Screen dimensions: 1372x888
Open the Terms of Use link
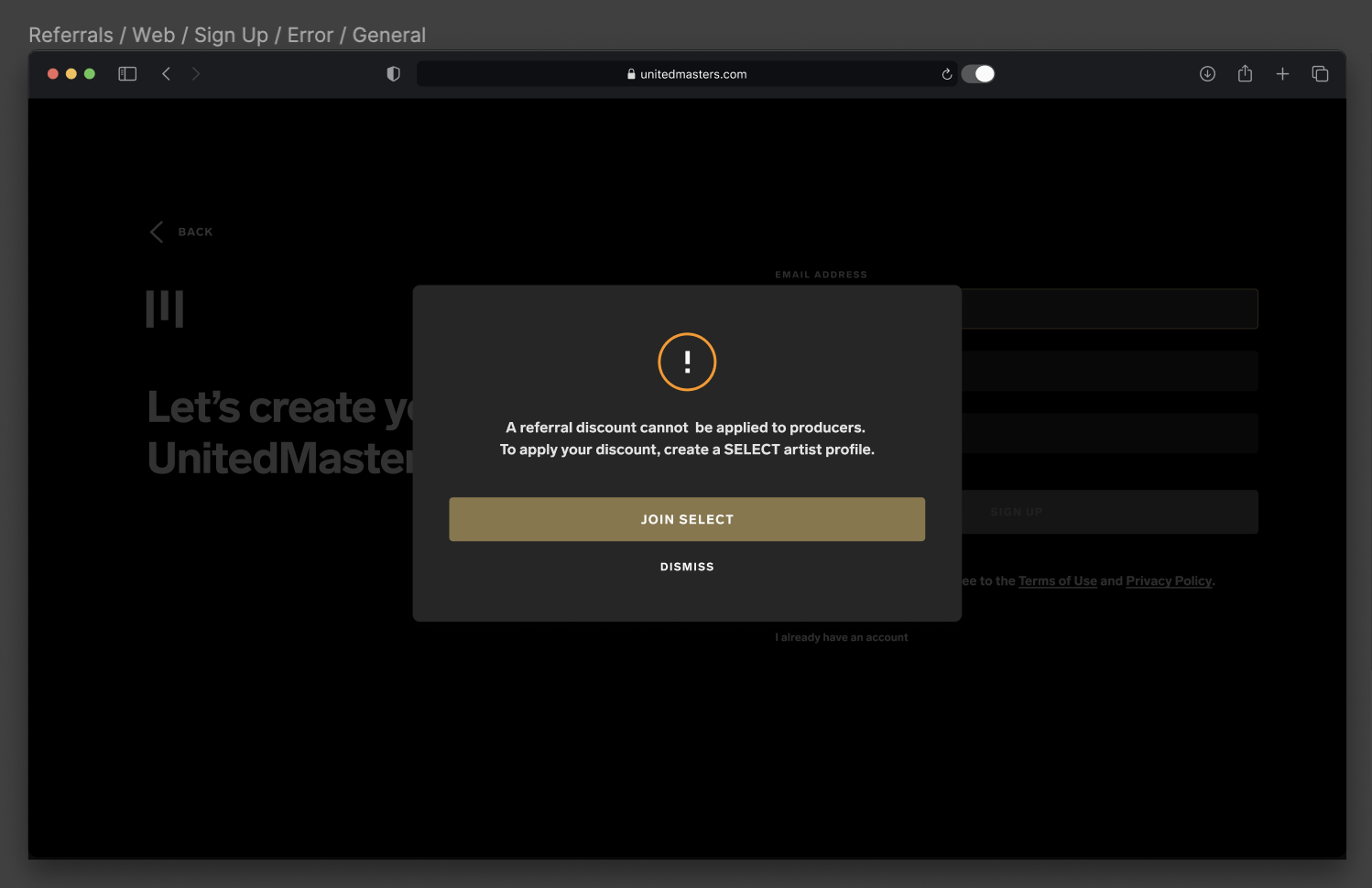tap(1058, 581)
